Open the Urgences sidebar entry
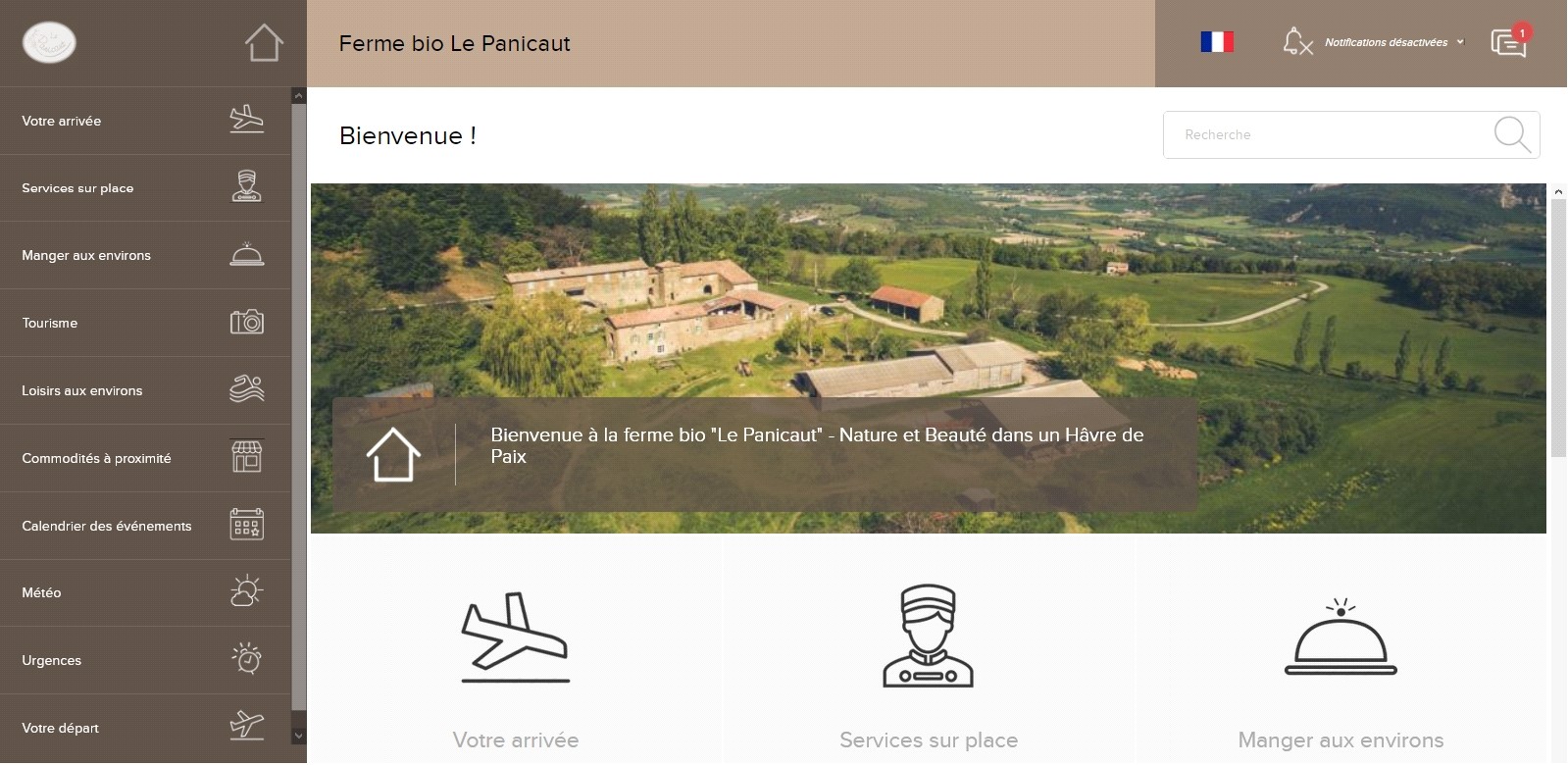 click(145, 661)
